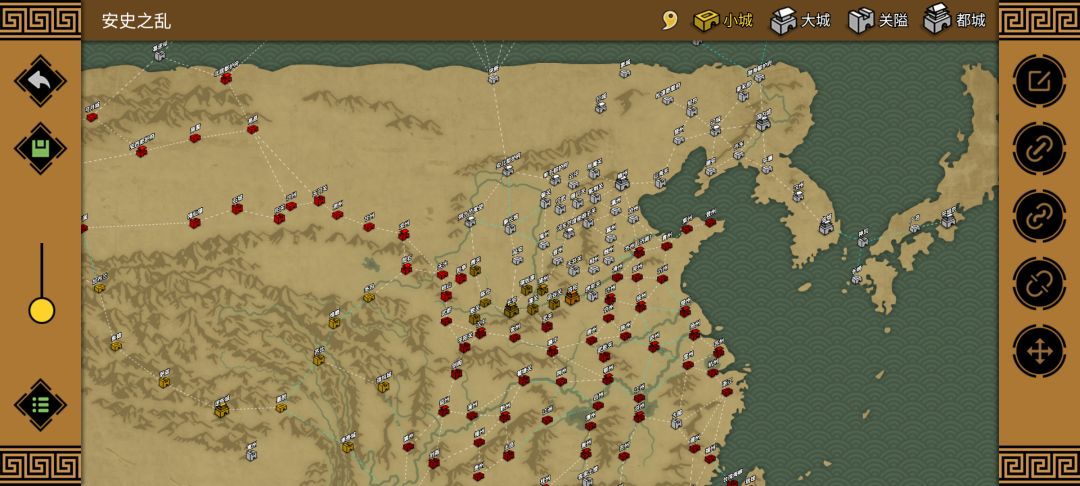Select the large dark-yellow capital castle in central China
The image size is (1080, 486).
point(510,310)
